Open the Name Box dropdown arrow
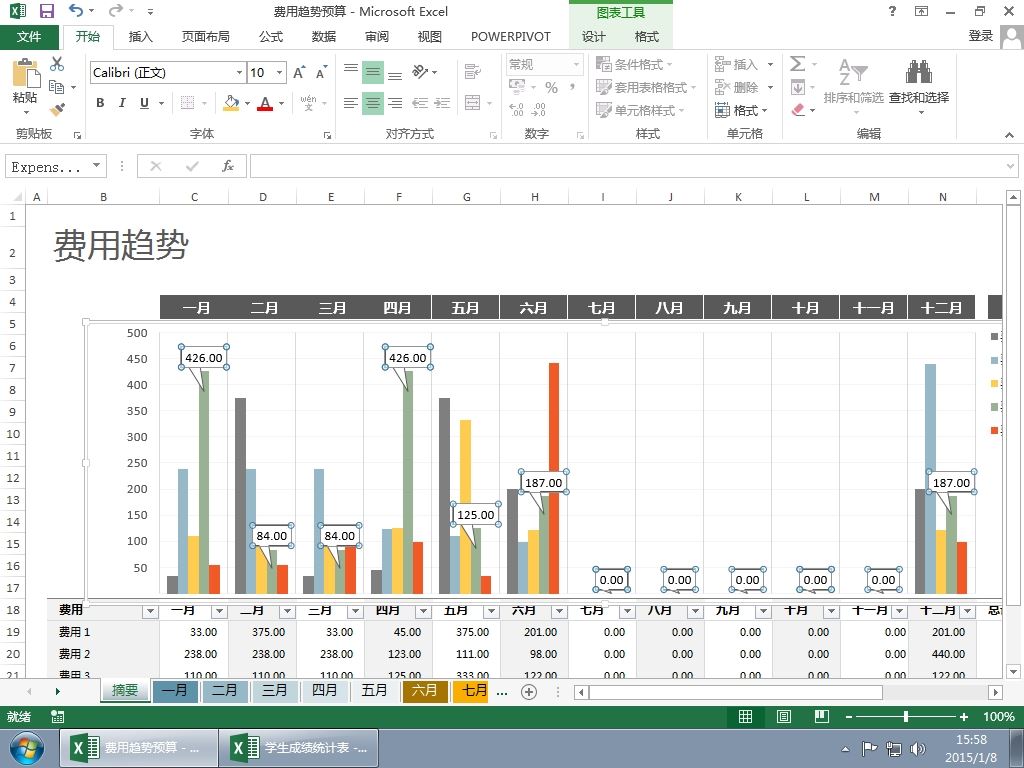Screen dimensions: 1024x768 pos(97,166)
